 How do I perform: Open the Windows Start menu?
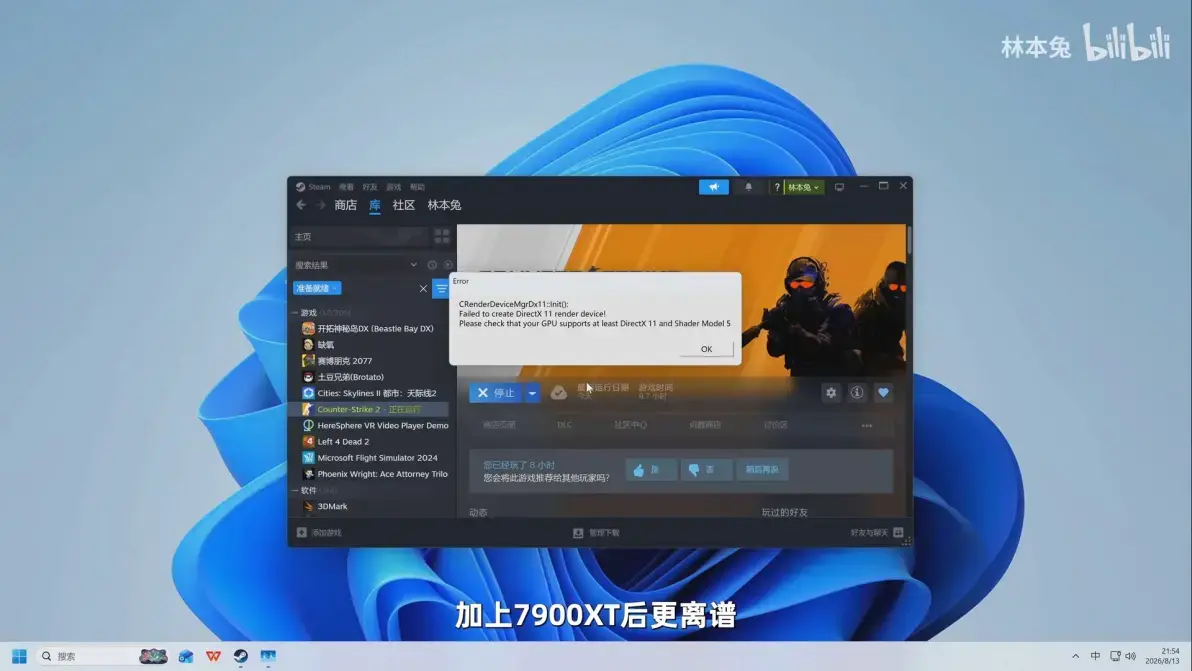[x=19, y=656]
